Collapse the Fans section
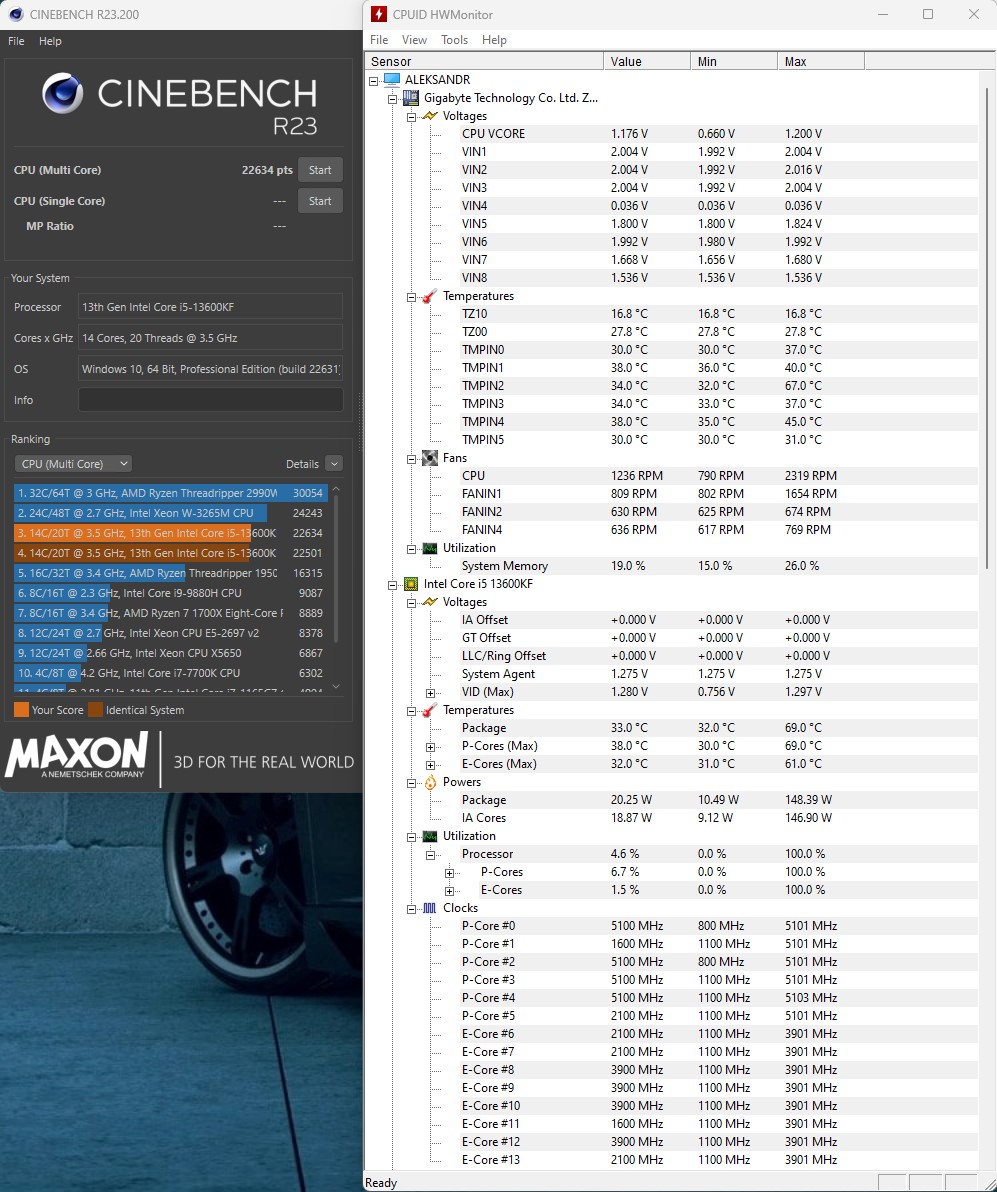The width and height of the screenshot is (997, 1192). coord(411,459)
